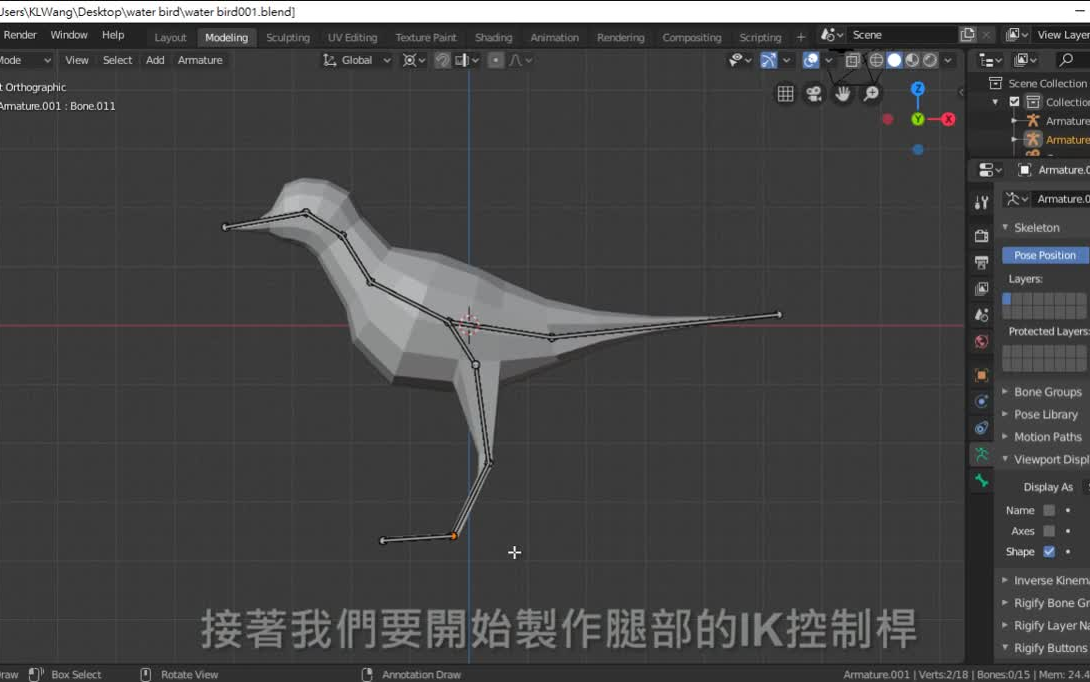Open the Armature menu in the viewport header

(199, 60)
